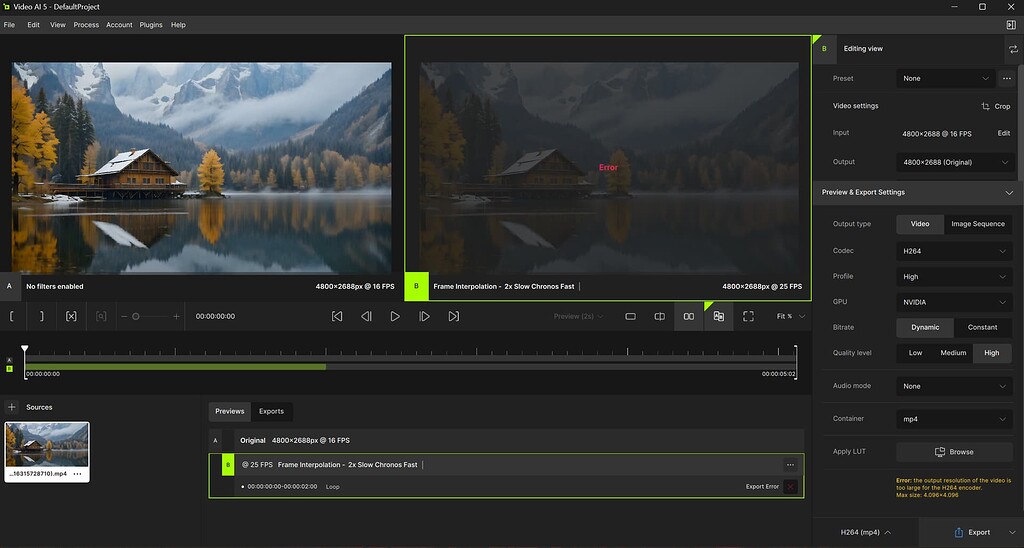This screenshot has height=548, width=1024.
Task: Open the Crop tool
Action: (996, 106)
